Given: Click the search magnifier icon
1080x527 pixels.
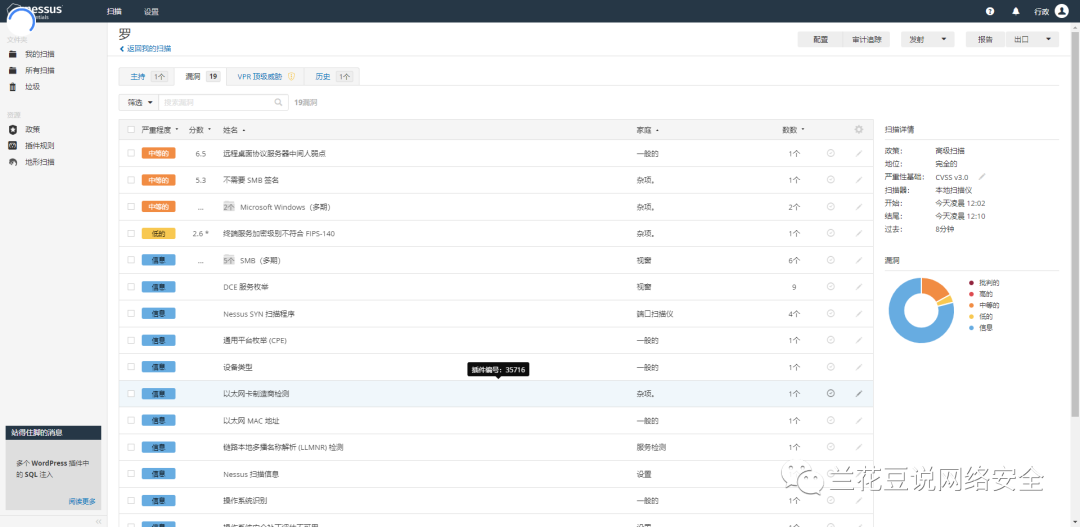Looking at the screenshot, I should 279,102.
